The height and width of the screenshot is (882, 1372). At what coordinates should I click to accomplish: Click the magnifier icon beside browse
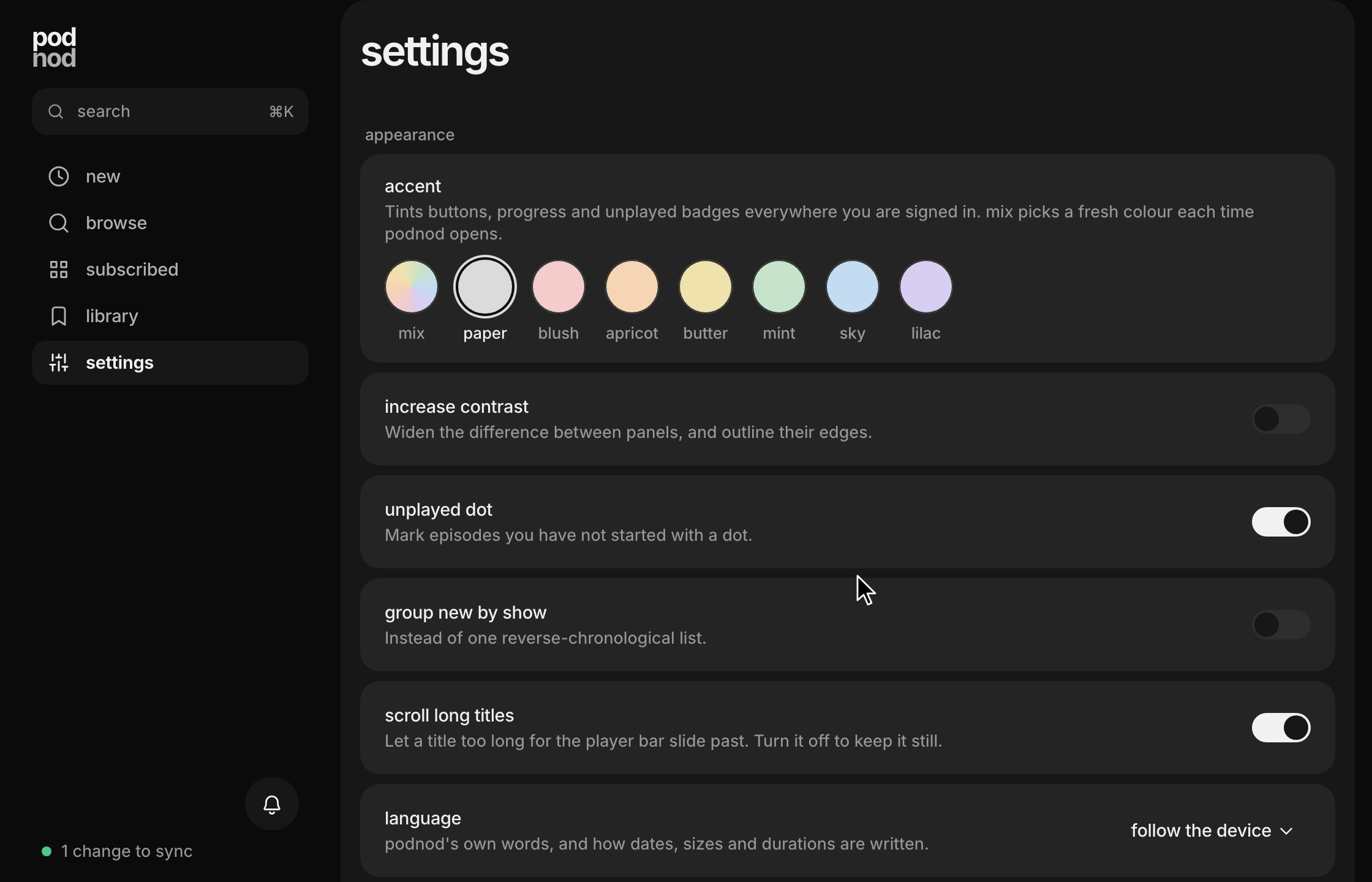pyautogui.click(x=59, y=223)
